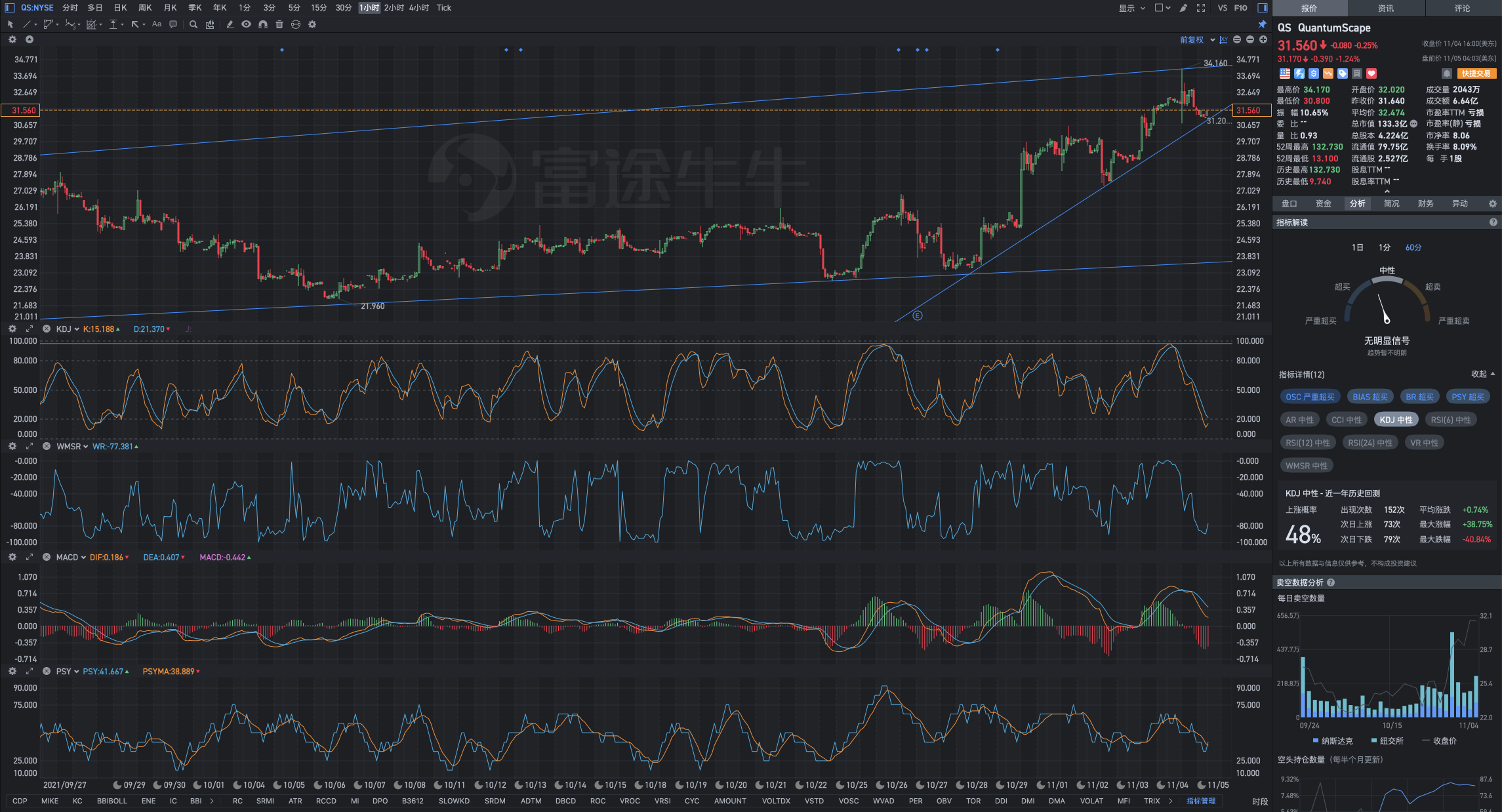This screenshot has width=1502, height=812.
Task: Open the candlestick ruler measure tool
Action: click(x=210, y=24)
